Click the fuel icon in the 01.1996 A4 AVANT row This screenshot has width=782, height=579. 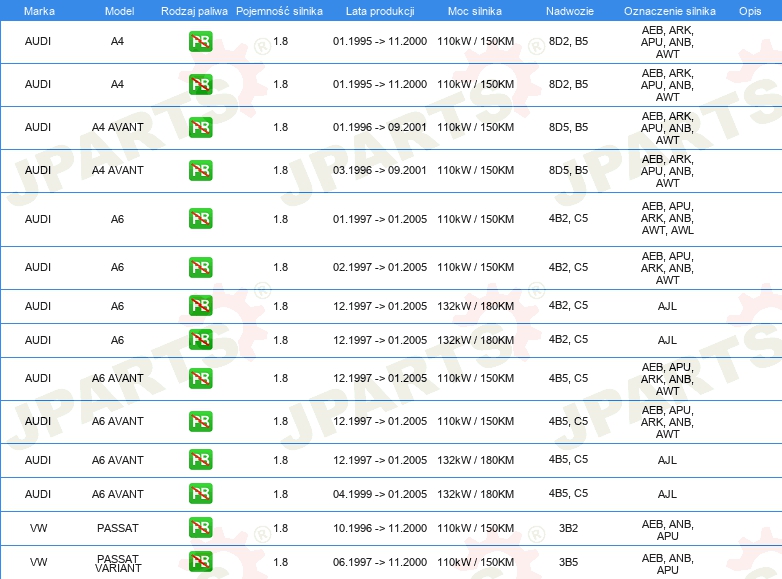[x=200, y=127]
